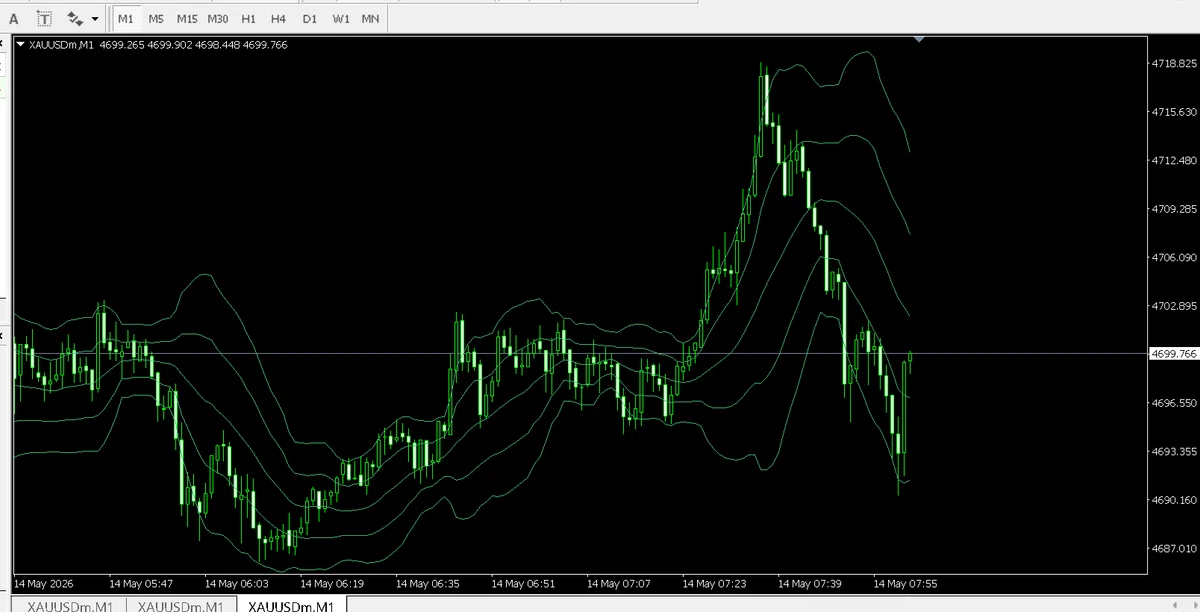Image resolution: width=1200 pixels, height=612 pixels.
Task: Click the 14 May 07:07 time label
Action: coord(619,583)
